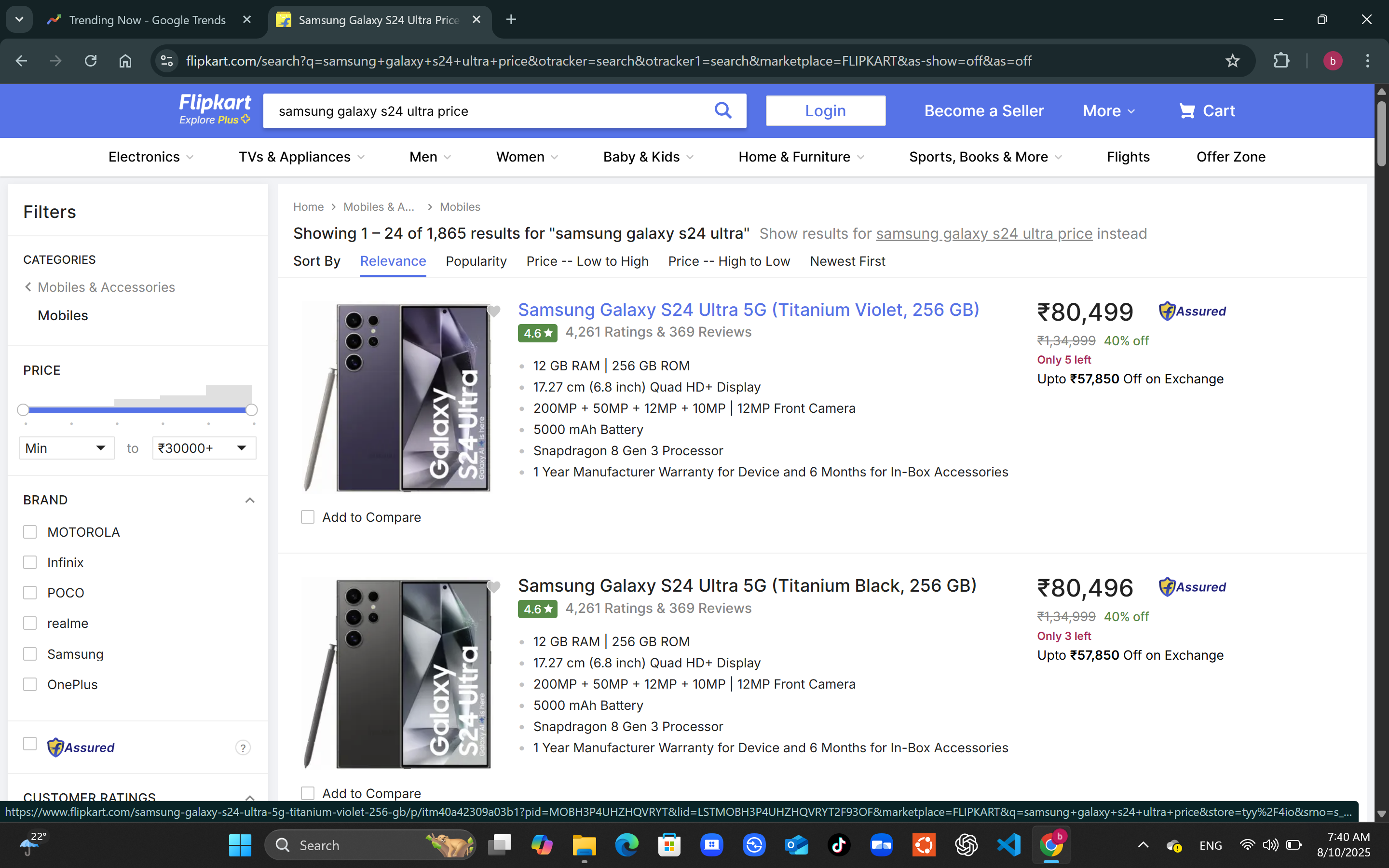This screenshot has width=1389, height=868.
Task: Tick Add to Compare for Titanium Violet
Action: [x=308, y=517]
